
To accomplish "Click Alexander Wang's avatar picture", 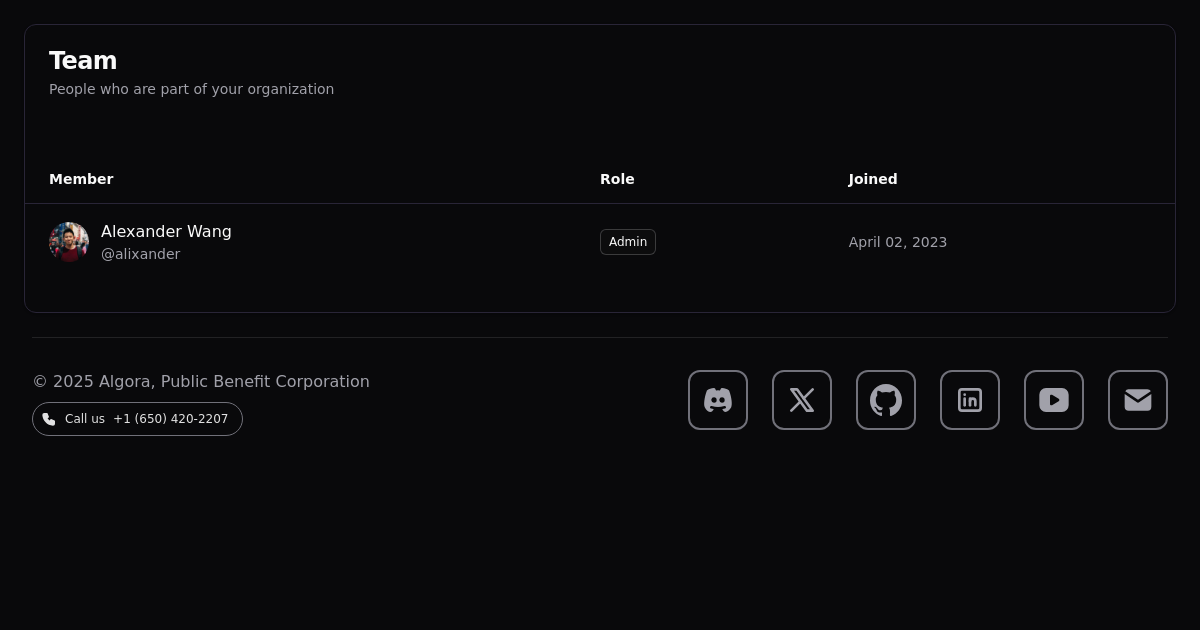I will pyautogui.click(x=69, y=242).
